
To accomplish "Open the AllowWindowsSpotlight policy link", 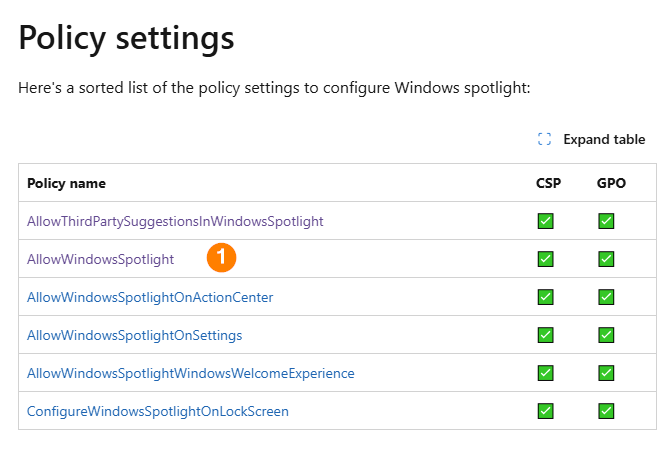I will [x=100, y=259].
